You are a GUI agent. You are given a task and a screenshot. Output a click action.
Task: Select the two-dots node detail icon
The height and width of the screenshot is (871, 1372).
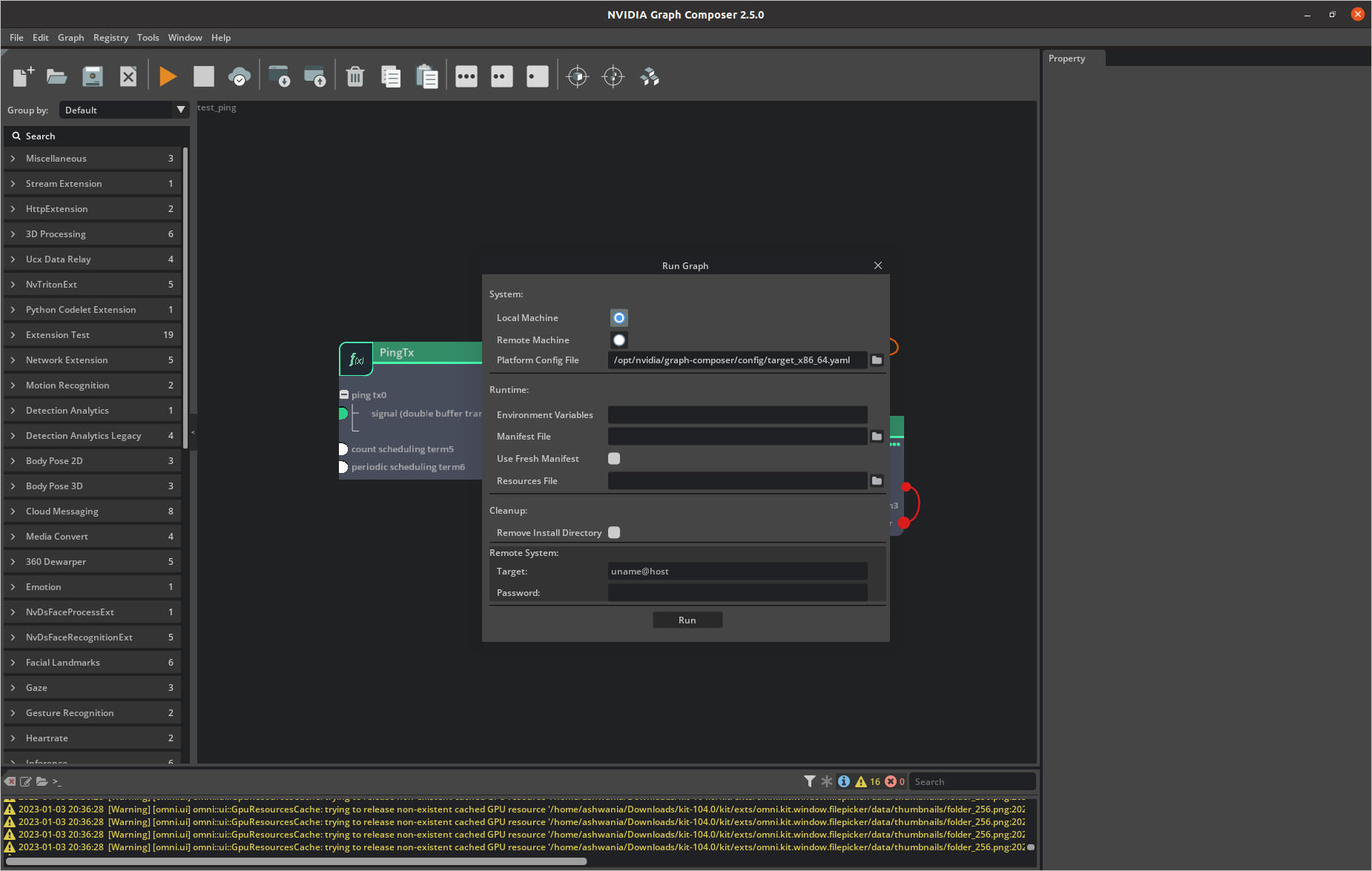[502, 76]
